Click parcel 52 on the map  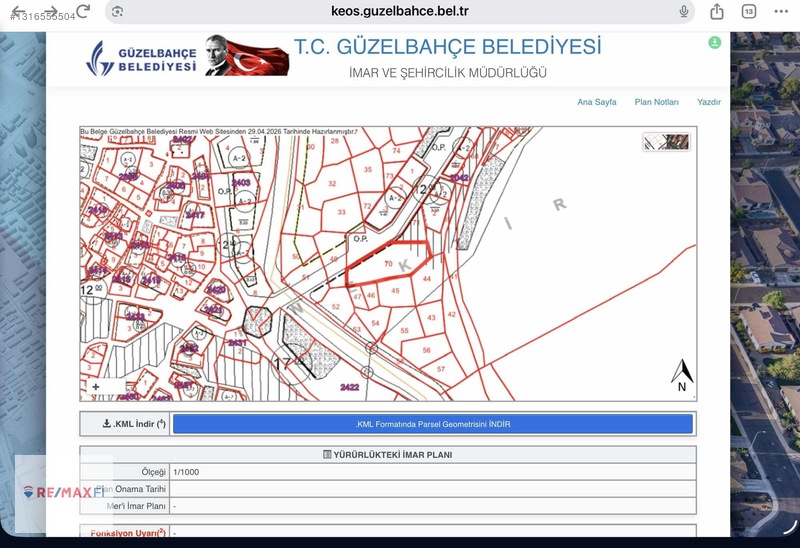coord(335,307)
